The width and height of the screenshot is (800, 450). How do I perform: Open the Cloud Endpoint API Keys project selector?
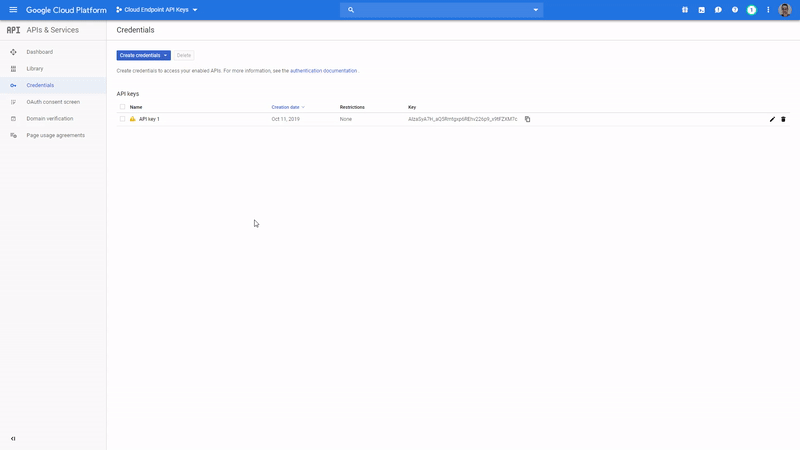click(157, 10)
